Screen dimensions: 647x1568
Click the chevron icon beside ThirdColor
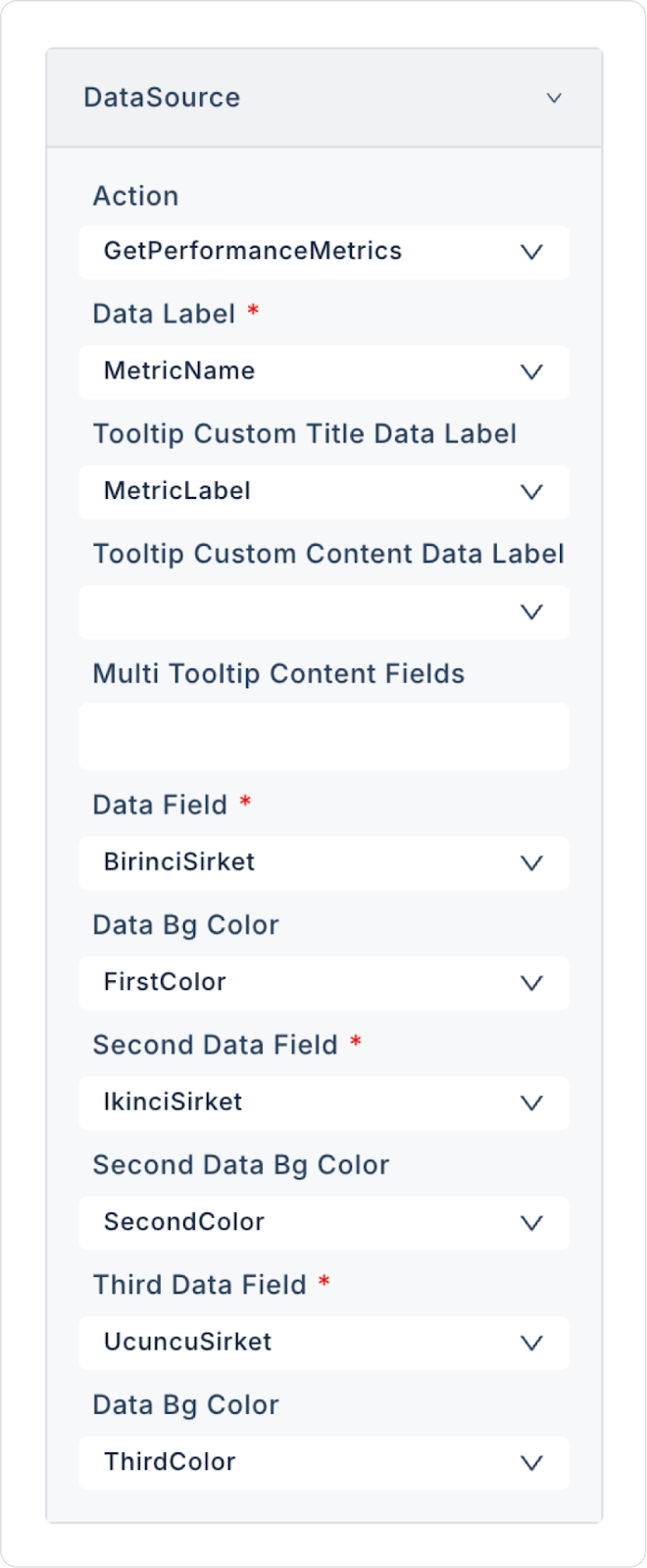[x=531, y=1462]
